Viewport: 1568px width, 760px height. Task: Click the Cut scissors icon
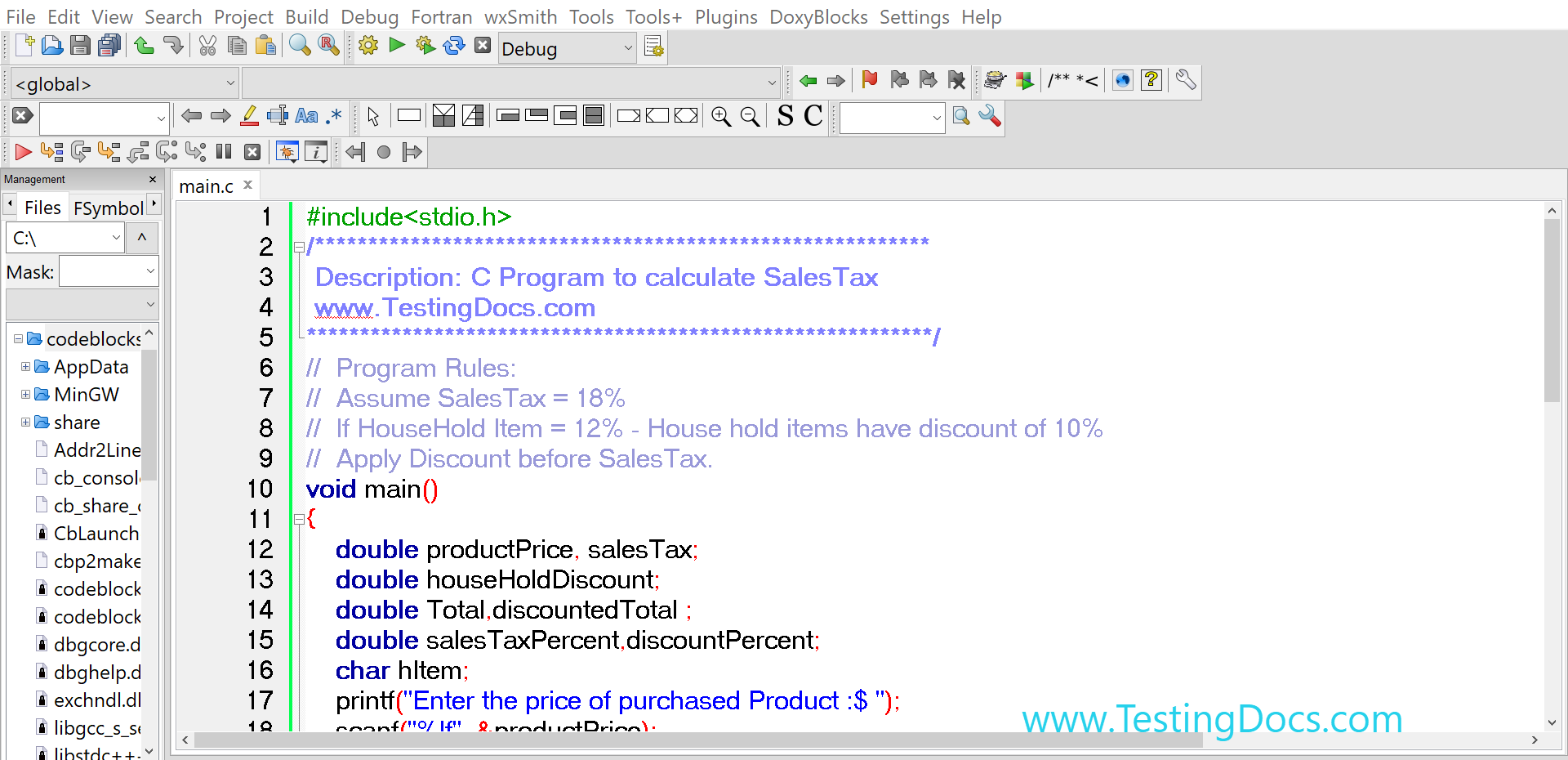point(207,46)
